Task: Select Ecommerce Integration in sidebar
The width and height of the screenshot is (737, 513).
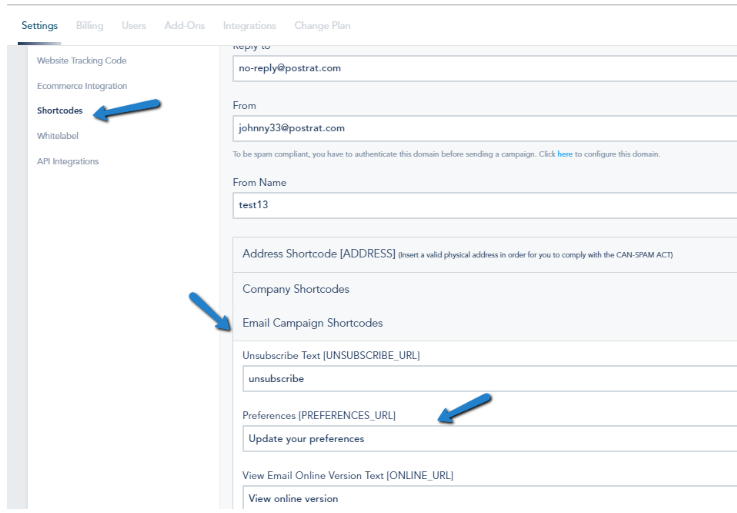Action: click(x=82, y=86)
